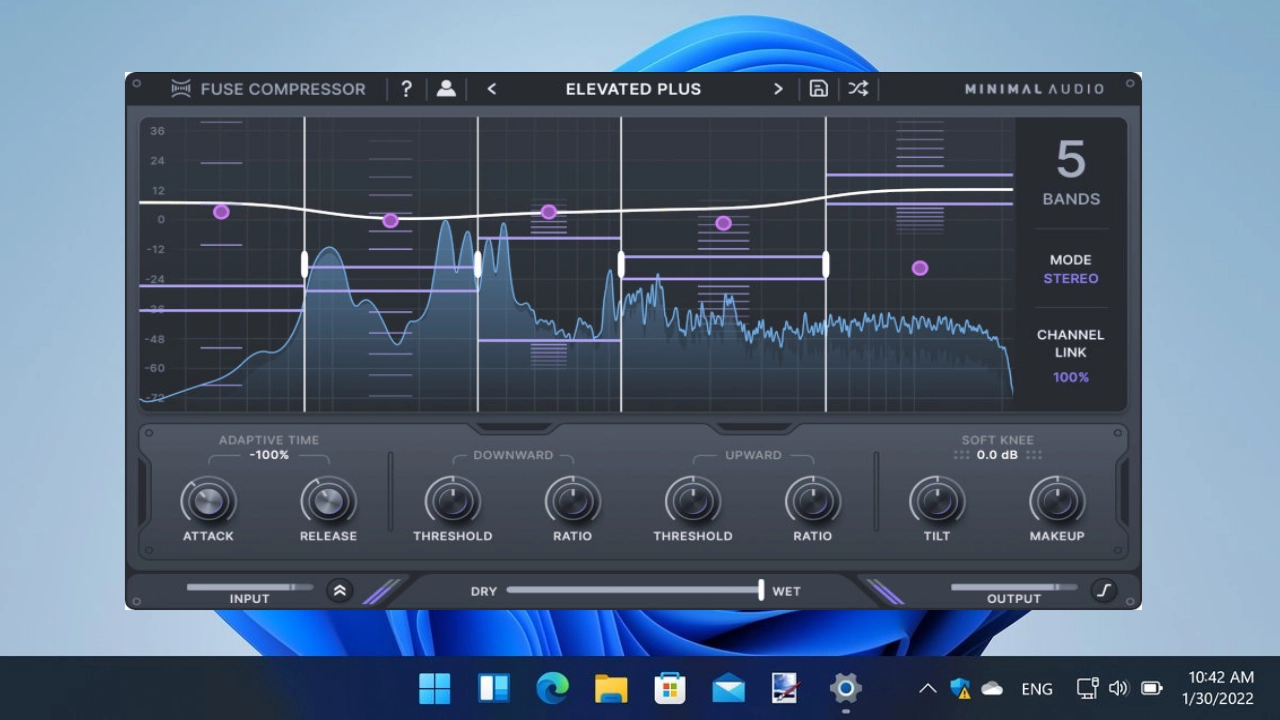This screenshot has height=720, width=1280.
Task: Open the Mail app from the taskbar
Action: 729,688
